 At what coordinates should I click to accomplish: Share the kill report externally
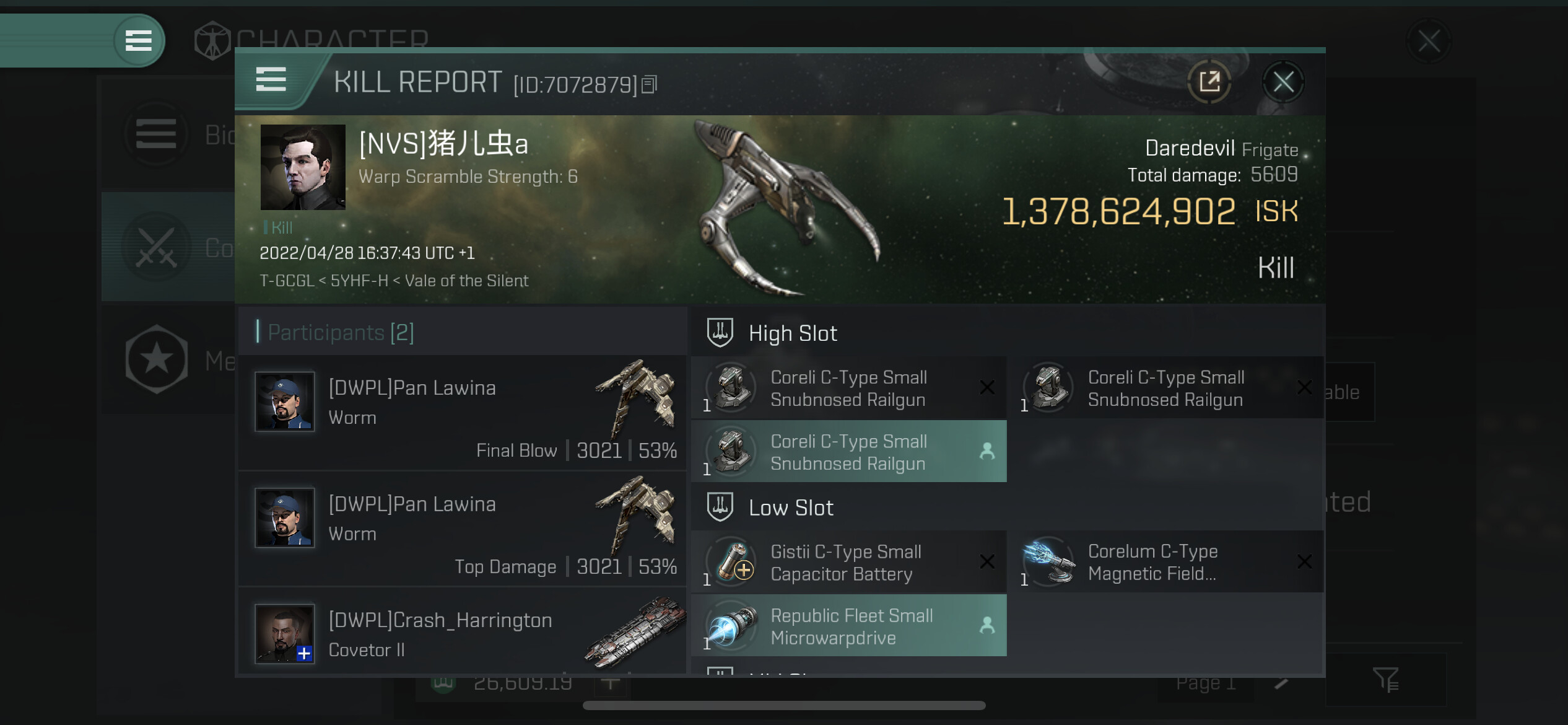pyautogui.click(x=1209, y=82)
